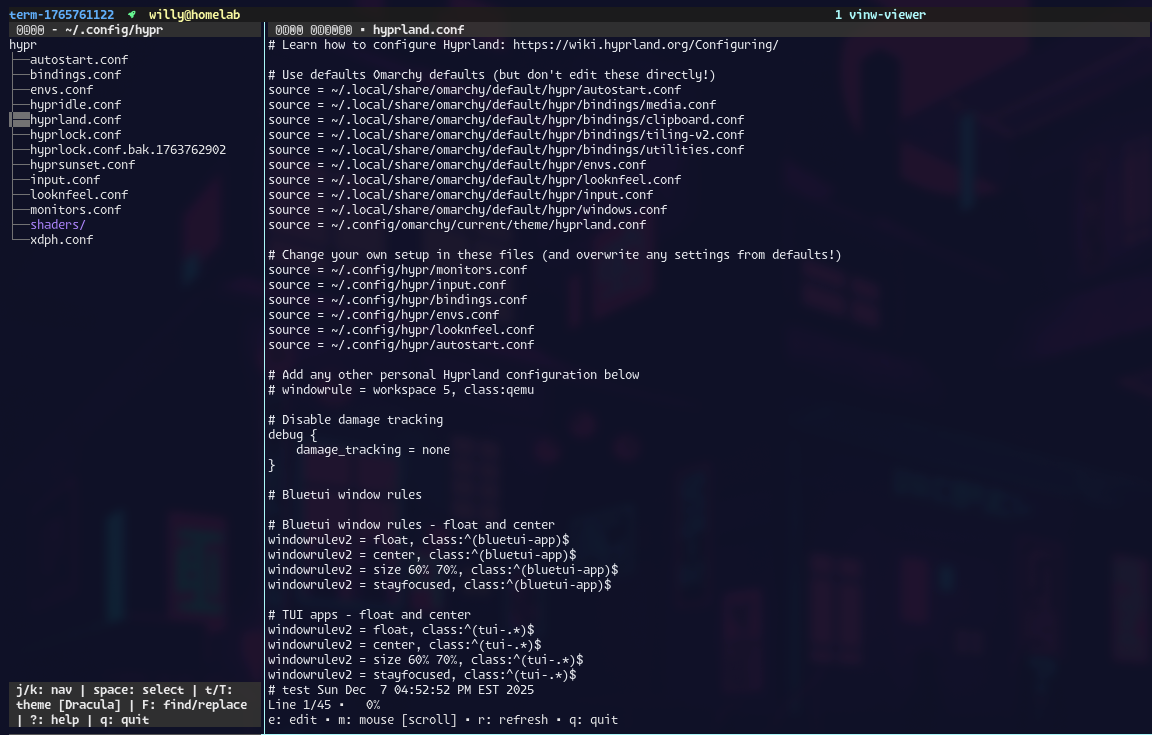This screenshot has height=735, width=1152.
Task: Click the scroll percentage indicator 0%
Action: pos(373,705)
